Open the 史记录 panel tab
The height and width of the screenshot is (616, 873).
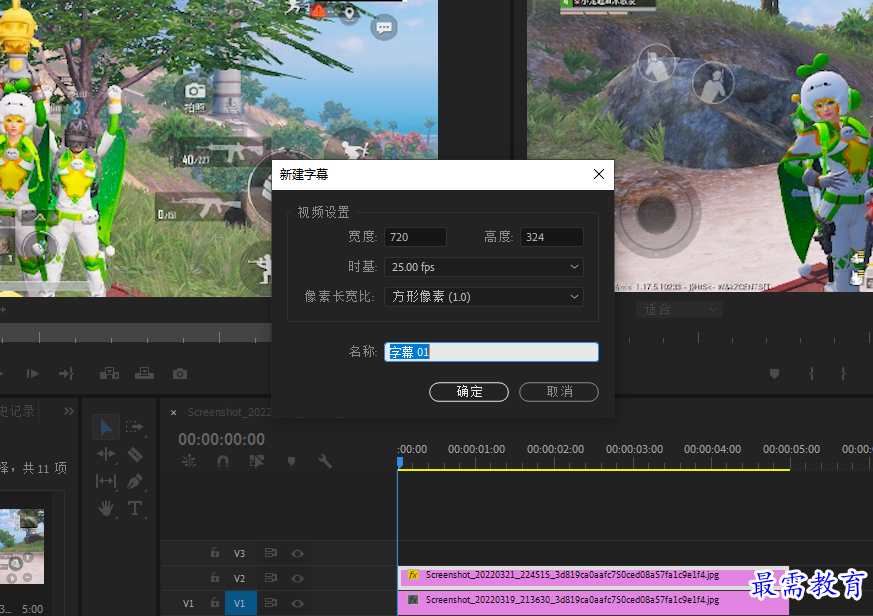[17, 411]
